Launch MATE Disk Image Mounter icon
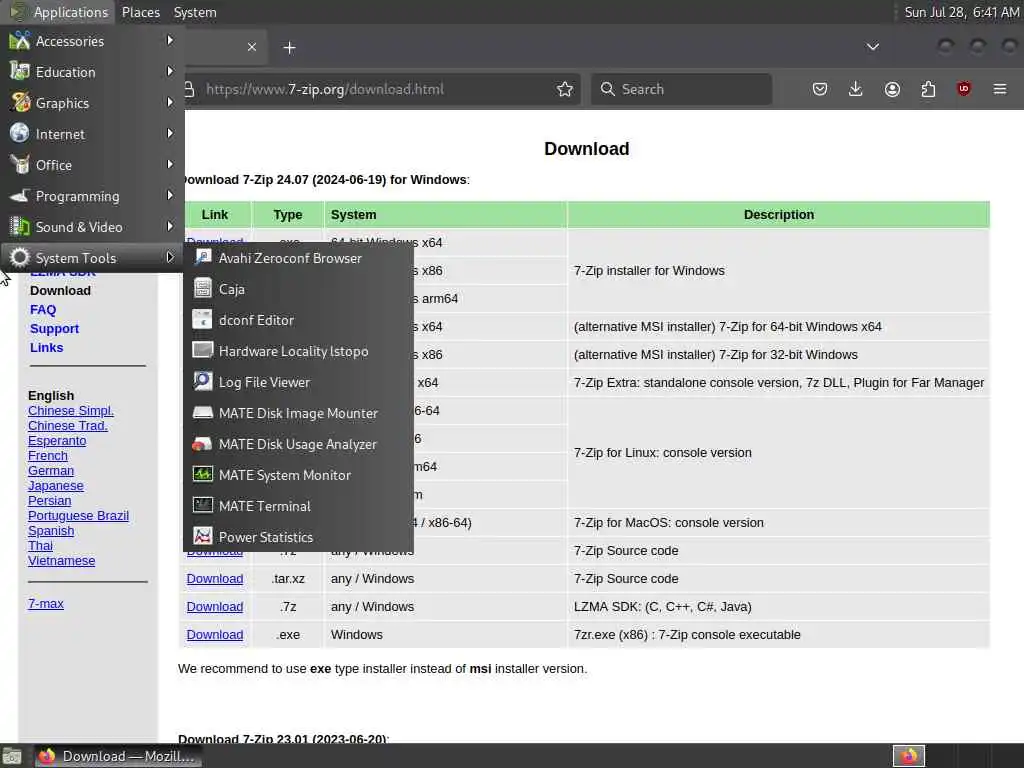Screen dimensions: 1024x768 click(x=202, y=412)
